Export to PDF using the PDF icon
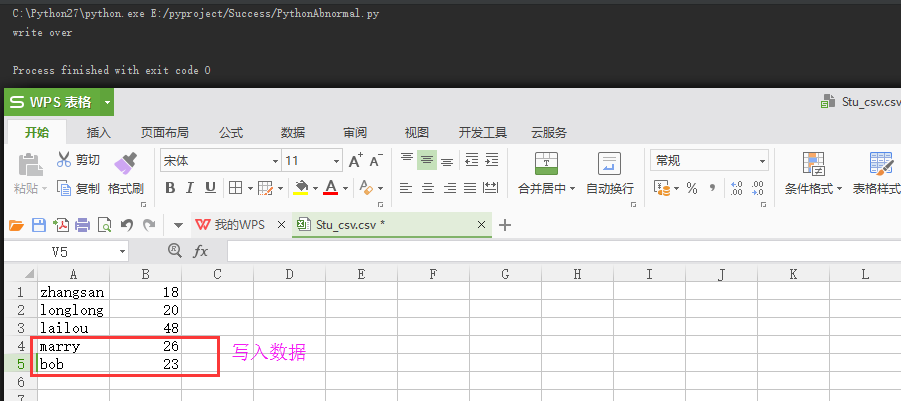 pyautogui.click(x=61, y=225)
